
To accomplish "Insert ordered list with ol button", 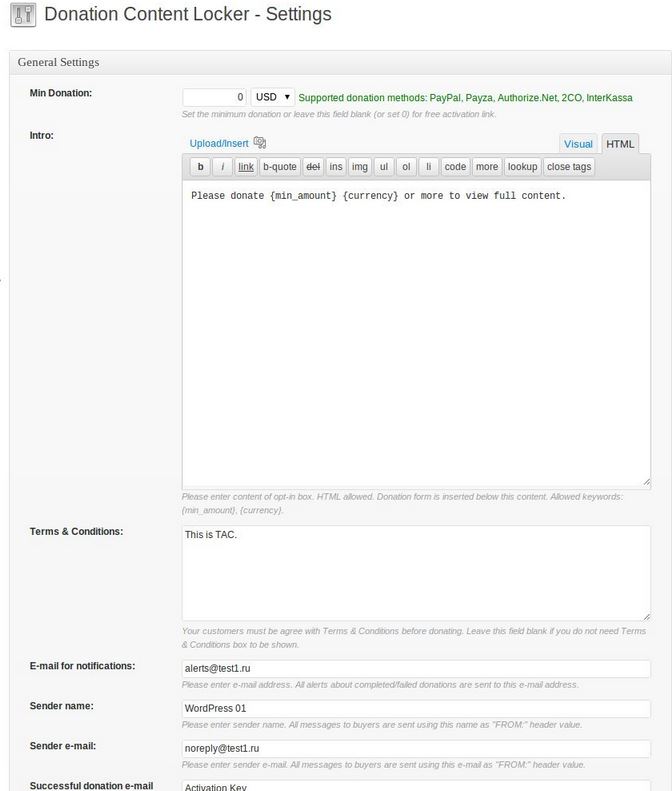I will (406, 166).
